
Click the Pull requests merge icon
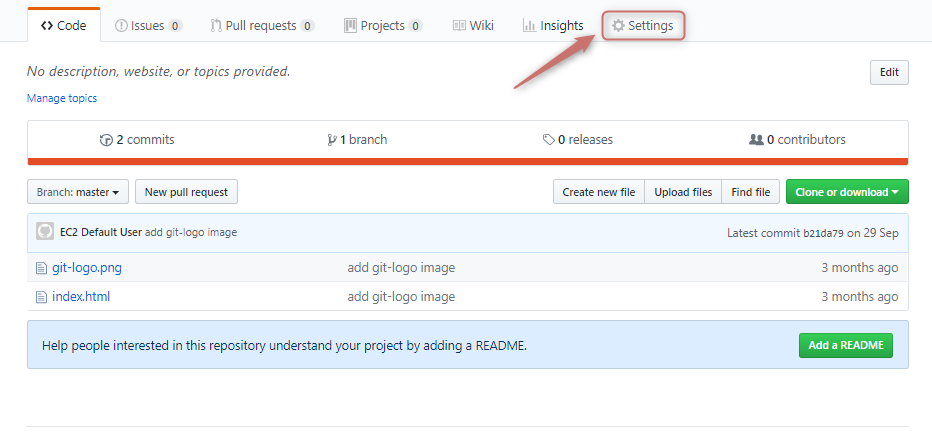tap(216, 26)
